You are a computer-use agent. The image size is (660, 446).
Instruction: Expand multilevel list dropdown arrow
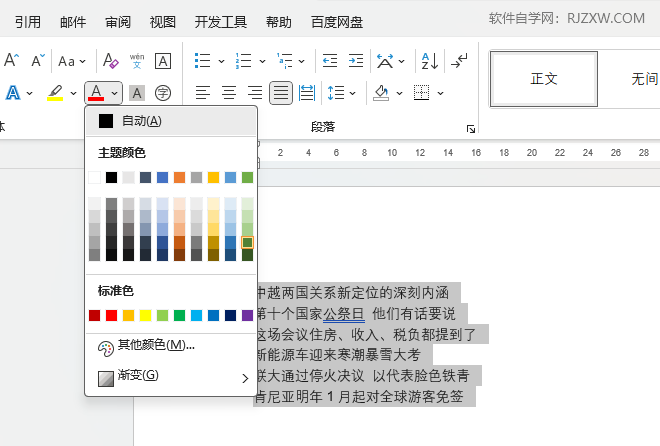click(x=301, y=61)
